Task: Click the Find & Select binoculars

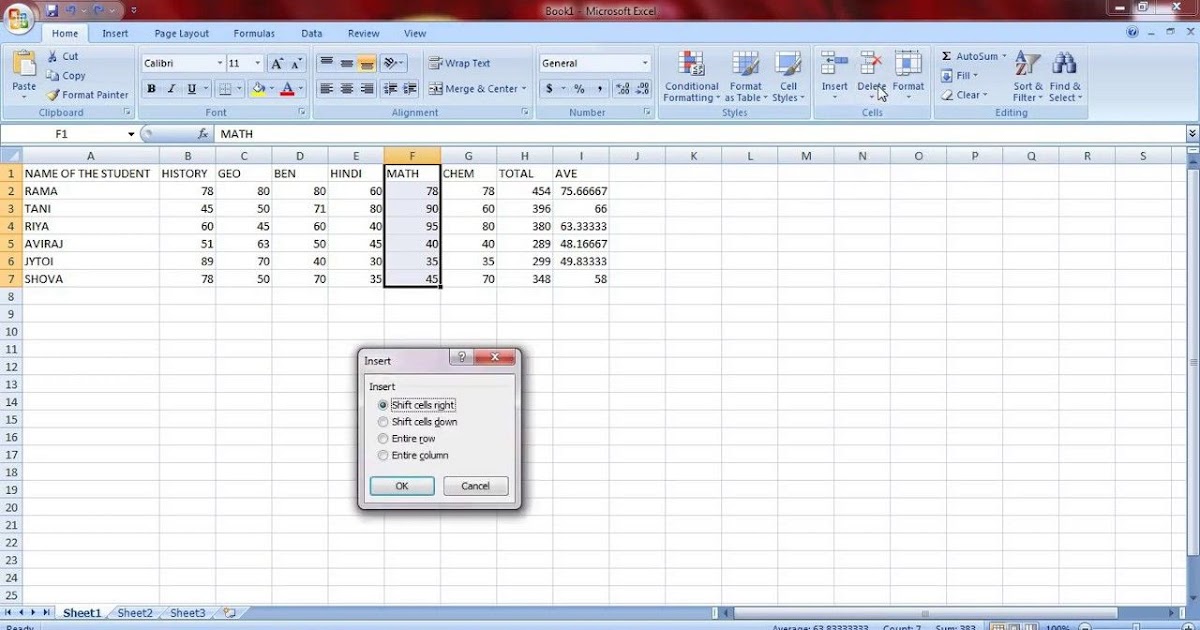Action: click(1064, 64)
